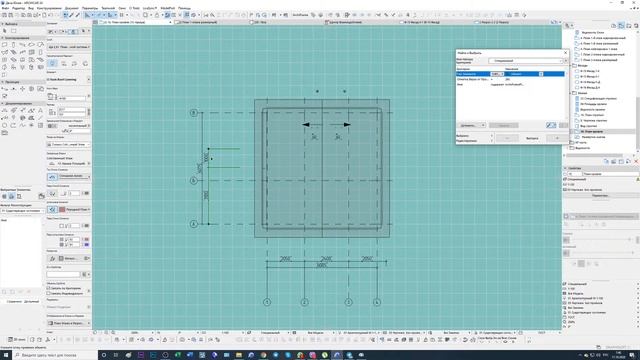The image size is (640, 360).
Task: Select the Text tool with letter A
Action: tap(40, 111)
